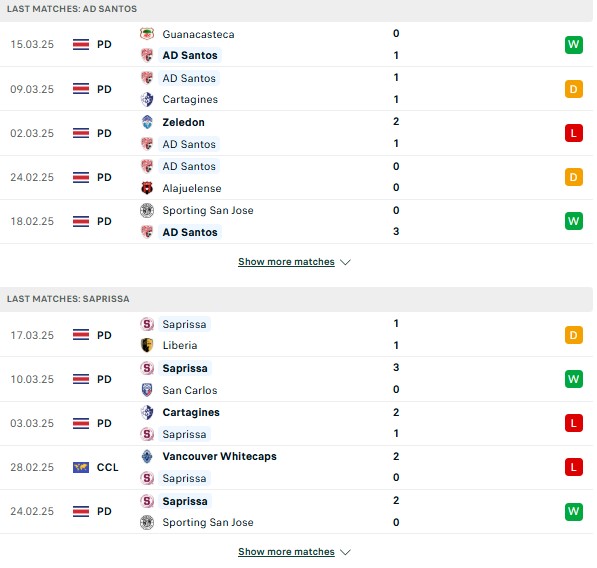The height and width of the screenshot is (568, 597).
Task: Open the Vancouver Whitecaps team link
Action: coord(219,456)
